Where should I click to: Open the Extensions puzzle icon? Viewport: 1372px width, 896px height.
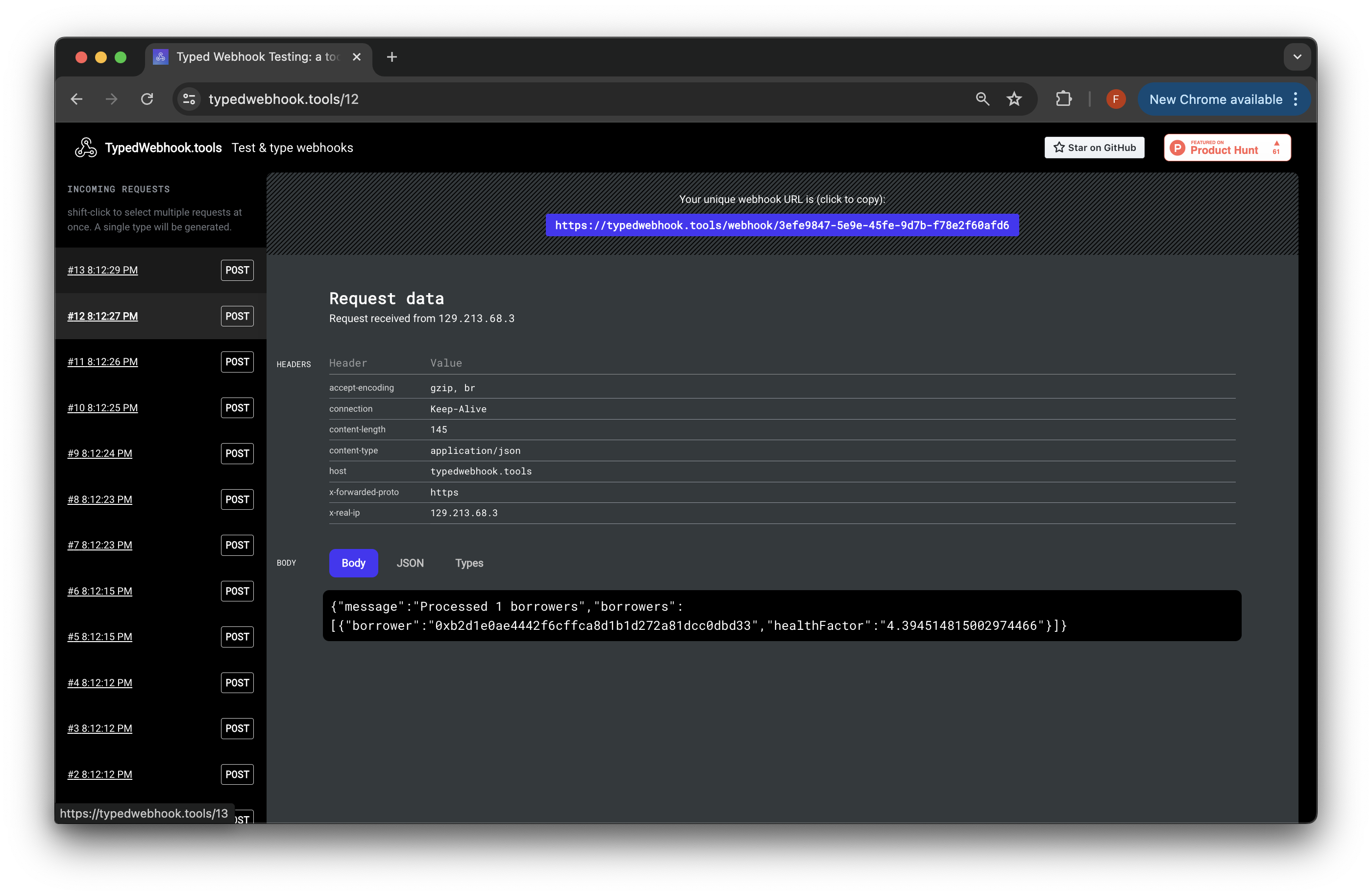click(1064, 99)
